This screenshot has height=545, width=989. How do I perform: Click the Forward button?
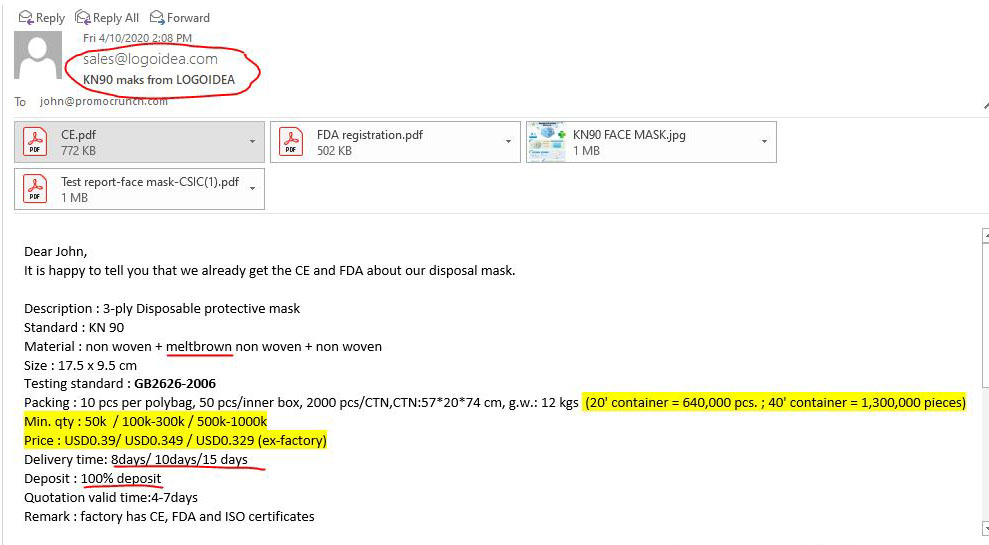point(180,18)
